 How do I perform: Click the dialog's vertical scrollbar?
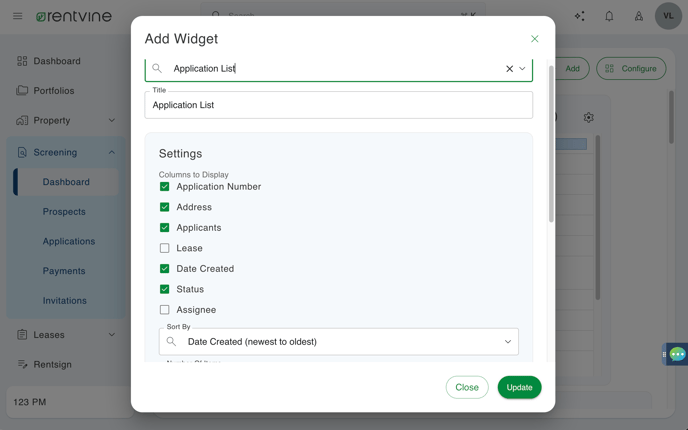[551, 144]
